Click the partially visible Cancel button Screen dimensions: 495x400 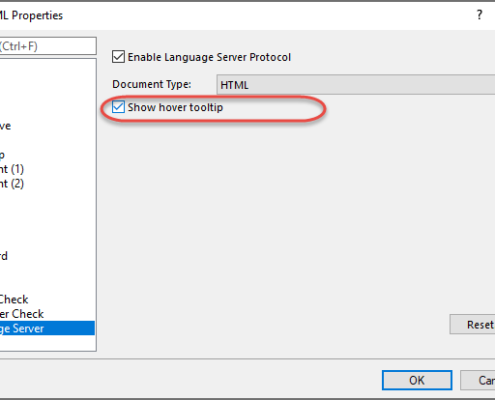coord(478,380)
